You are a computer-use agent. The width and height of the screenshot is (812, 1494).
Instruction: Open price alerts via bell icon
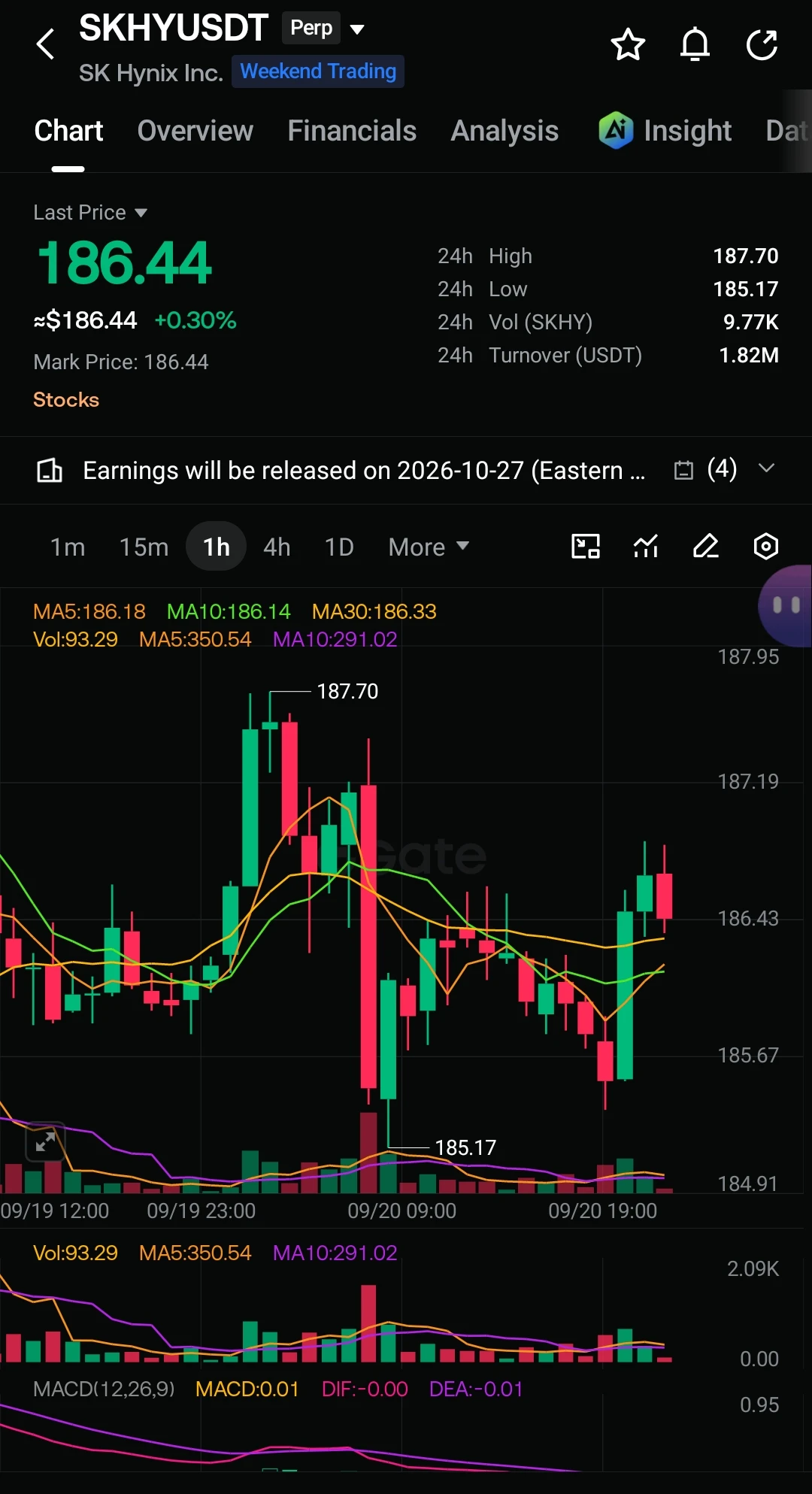[x=695, y=44]
